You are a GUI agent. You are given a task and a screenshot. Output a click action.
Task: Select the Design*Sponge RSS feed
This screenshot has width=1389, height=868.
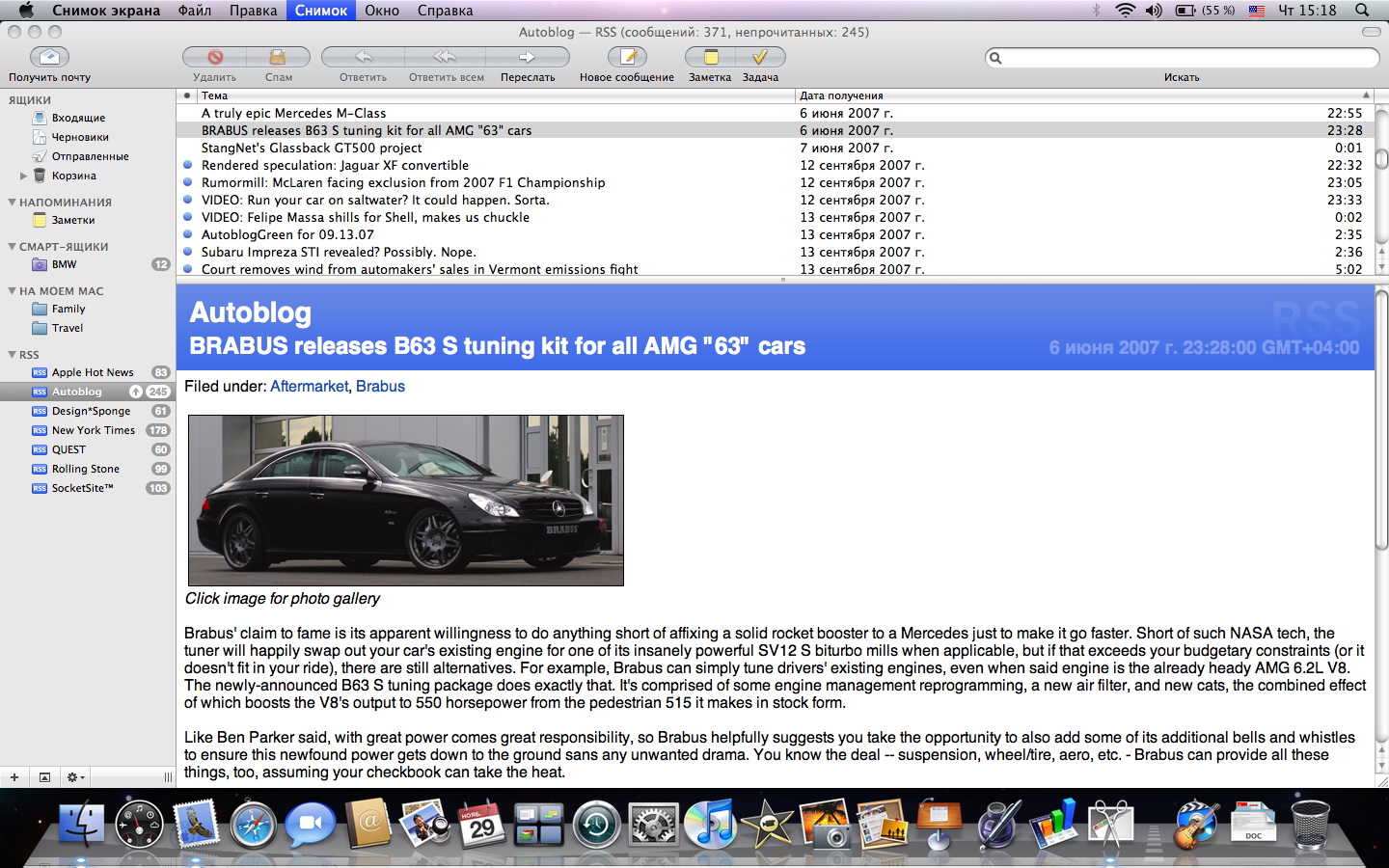[91, 411]
